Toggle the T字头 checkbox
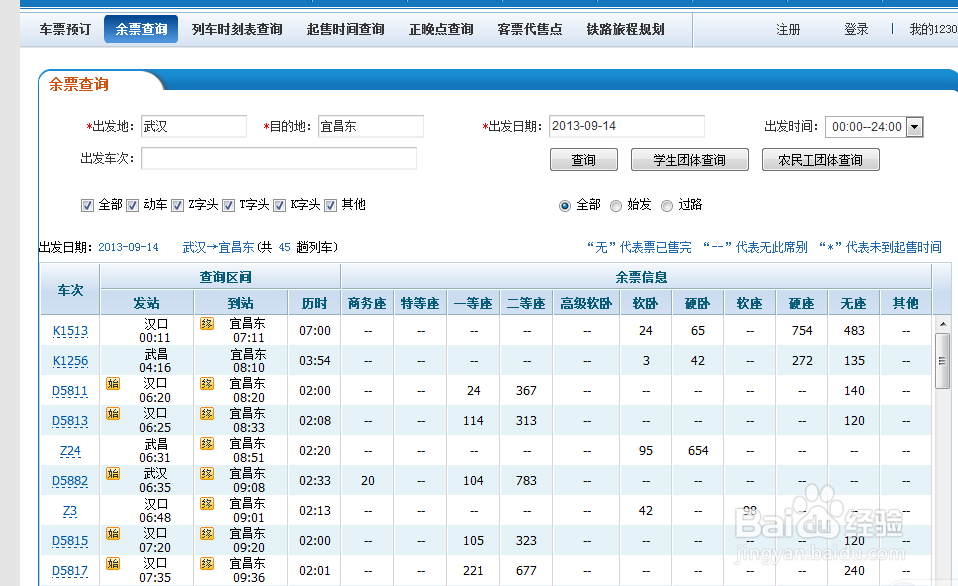Screen dimensions: 958x586 point(229,205)
